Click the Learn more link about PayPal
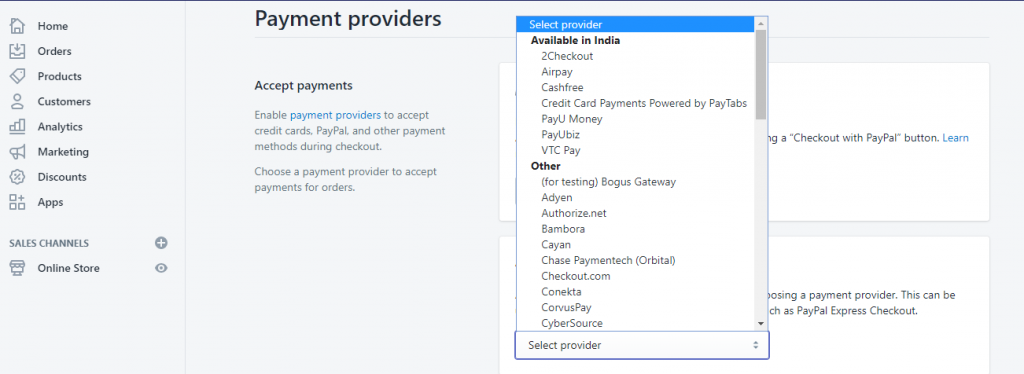 (x=955, y=138)
